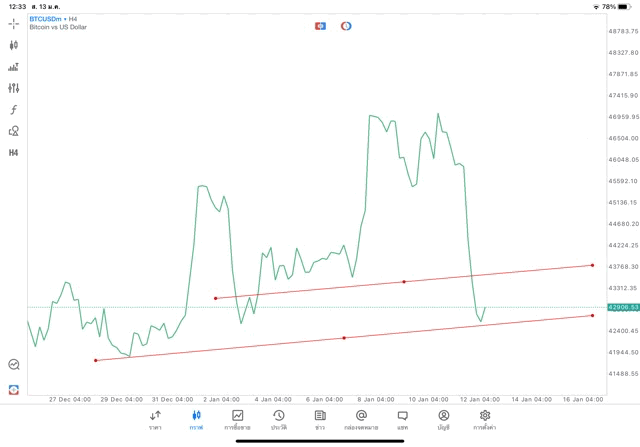The height and width of the screenshot is (447, 640).
Task: Open the Quotes (ราคา) tab
Action: (x=155, y=419)
